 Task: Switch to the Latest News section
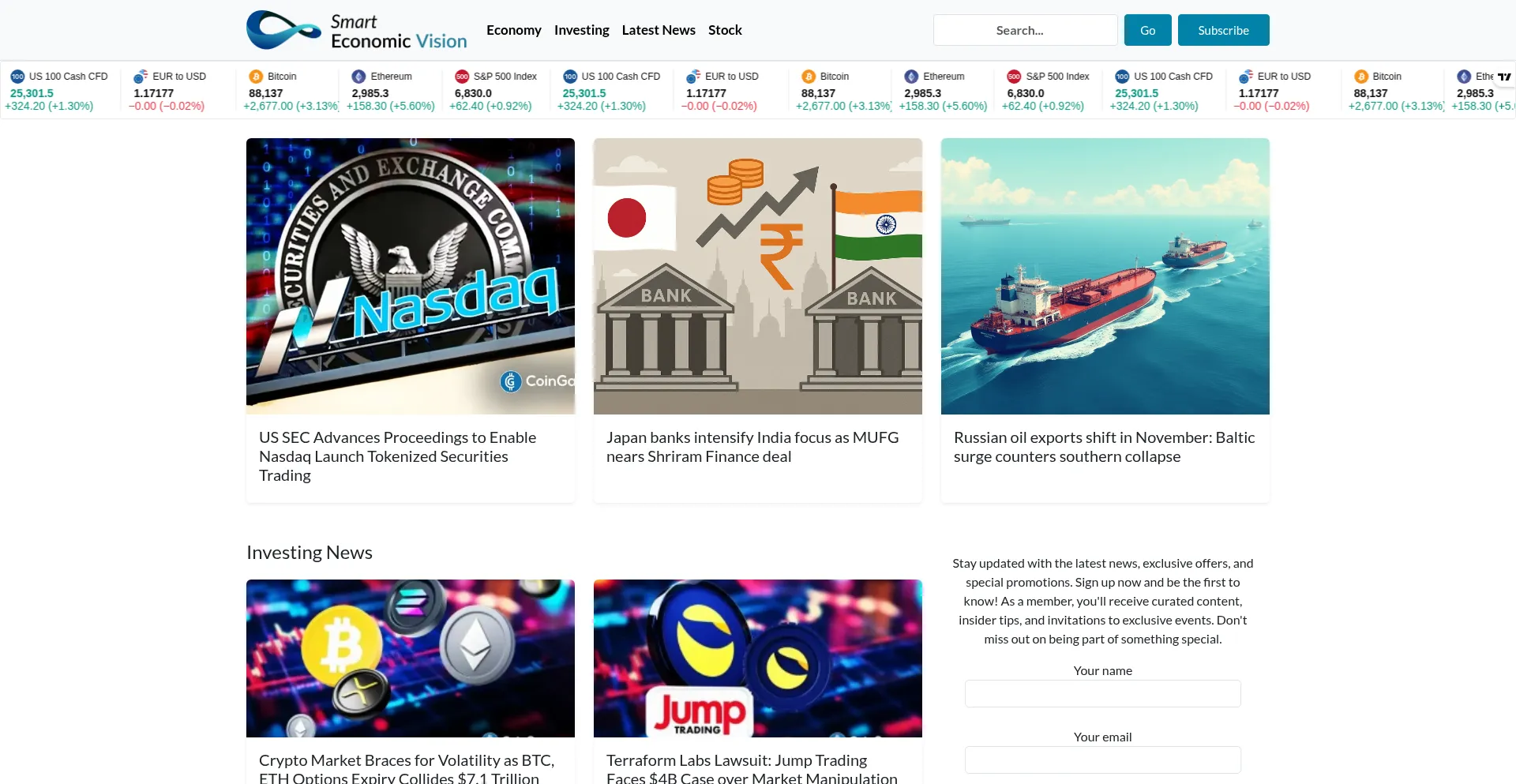(659, 29)
